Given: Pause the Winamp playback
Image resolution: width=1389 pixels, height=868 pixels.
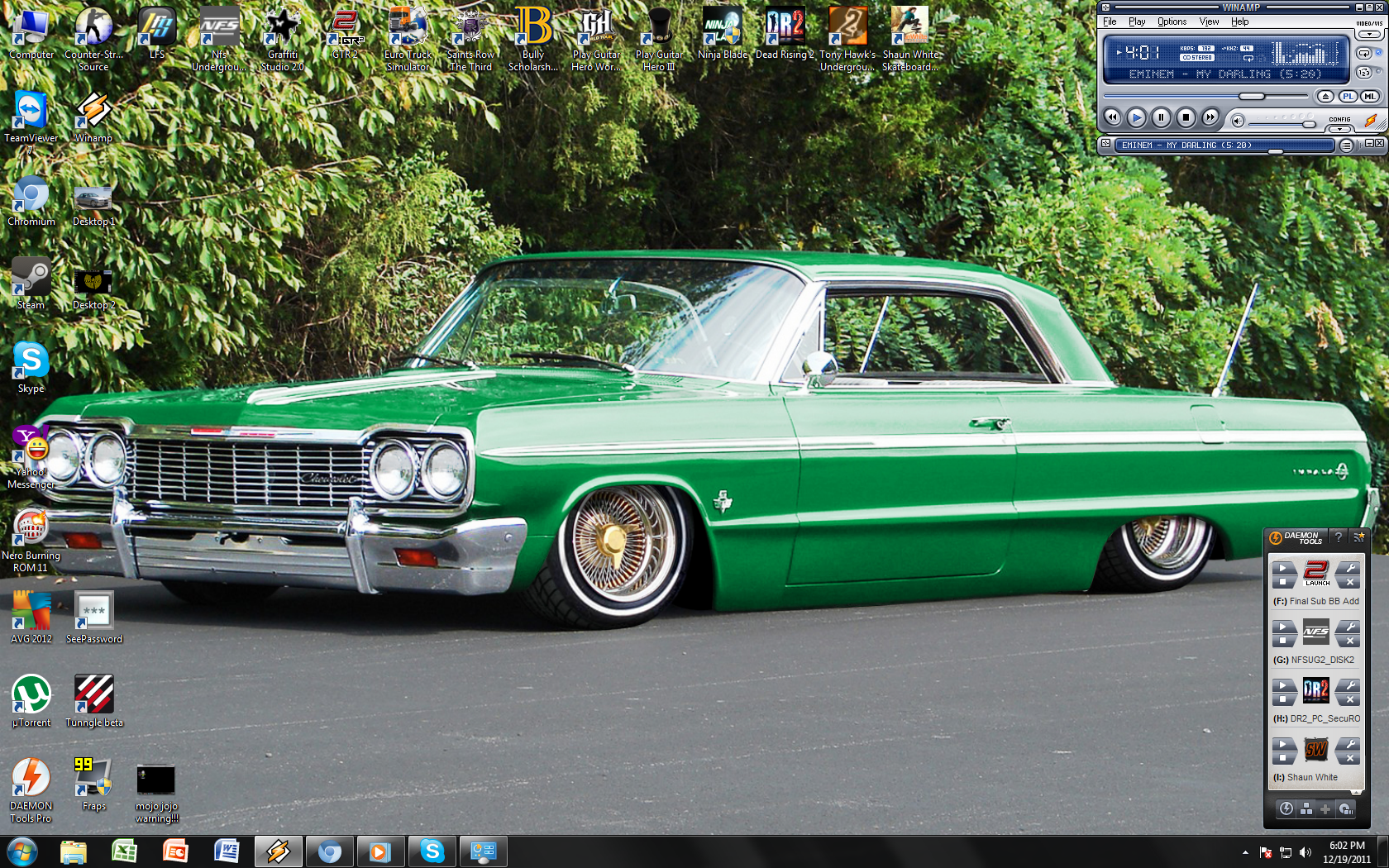Looking at the screenshot, I should [x=1161, y=117].
